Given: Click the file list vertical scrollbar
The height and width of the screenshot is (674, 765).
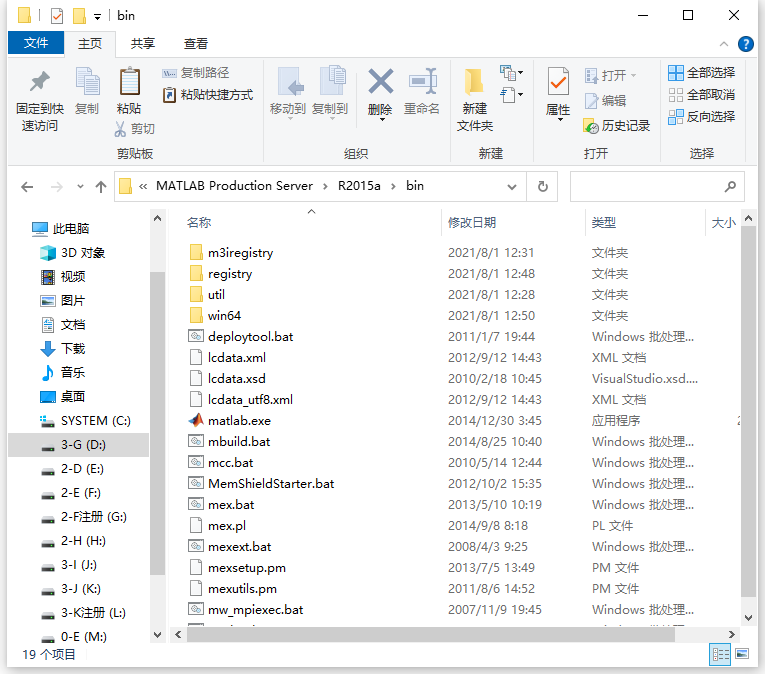Looking at the screenshot, I should point(748,412).
